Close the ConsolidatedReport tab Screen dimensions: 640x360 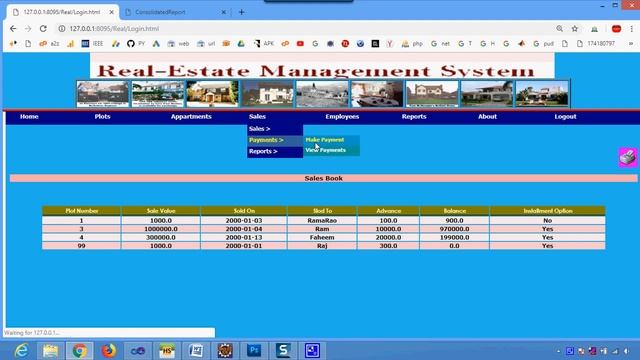224,12
